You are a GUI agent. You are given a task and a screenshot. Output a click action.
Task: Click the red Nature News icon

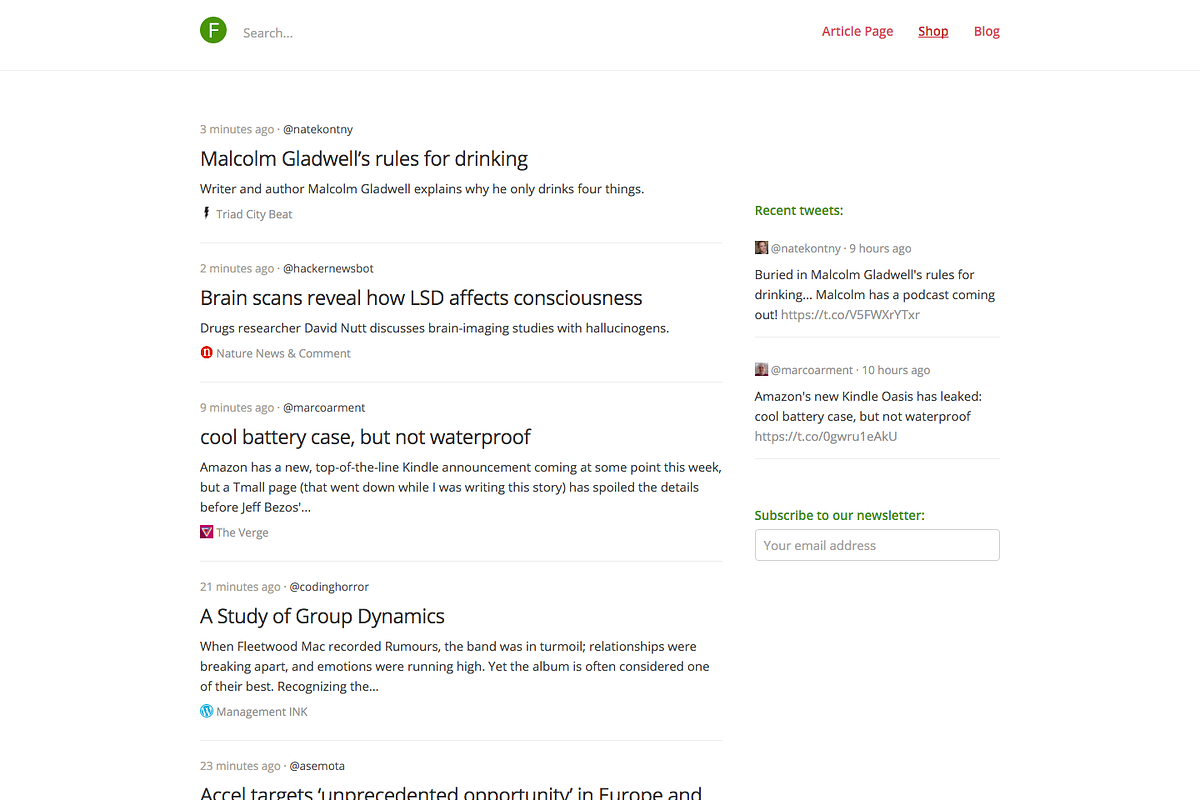pyautogui.click(x=206, y=352)
